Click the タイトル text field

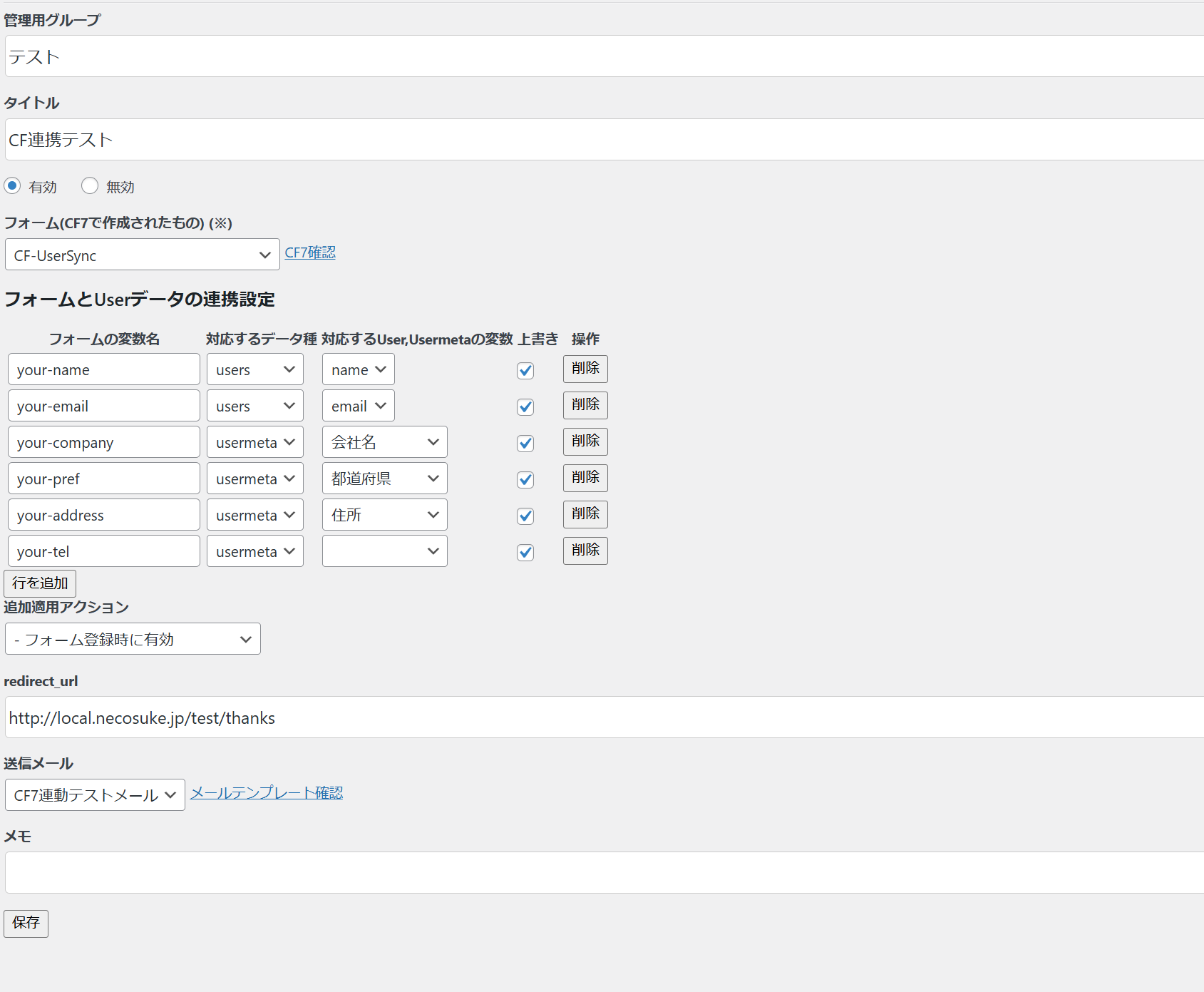point(599,140)
